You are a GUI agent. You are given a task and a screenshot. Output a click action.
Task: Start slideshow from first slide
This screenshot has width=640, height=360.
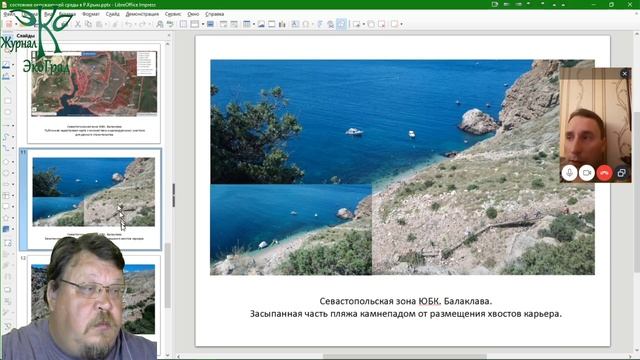[x=223, y=24]
